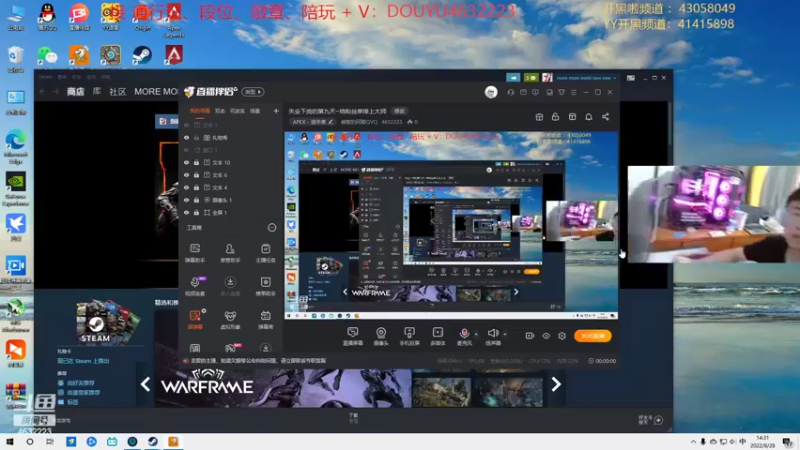
Task: Collapse the 工具库 toolbox section
Action: click(272, 228)
